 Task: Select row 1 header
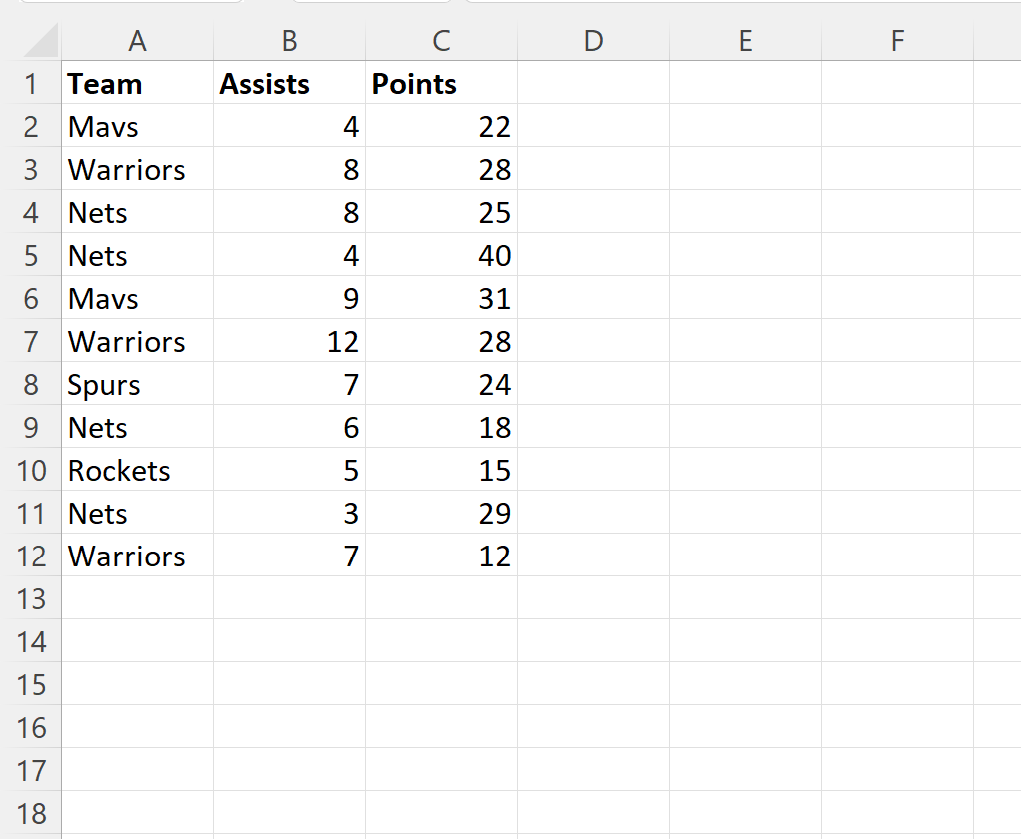point(31,84)
